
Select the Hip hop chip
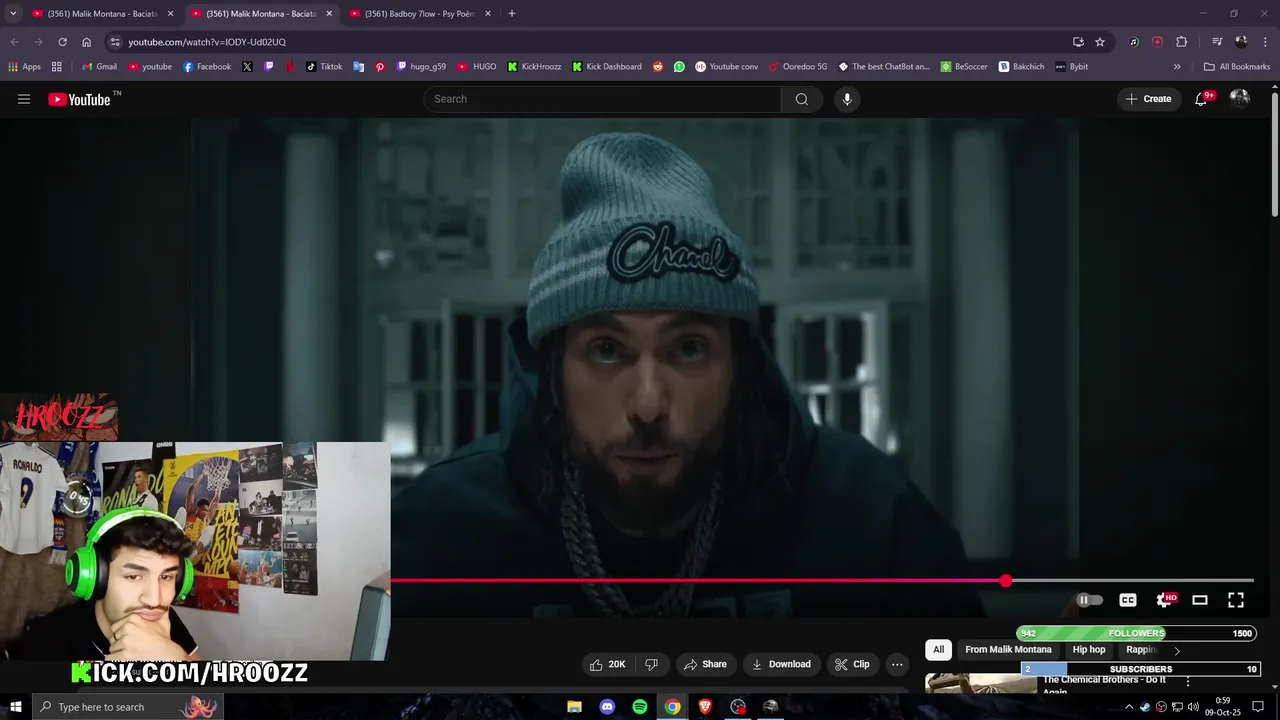point(1089,650)
